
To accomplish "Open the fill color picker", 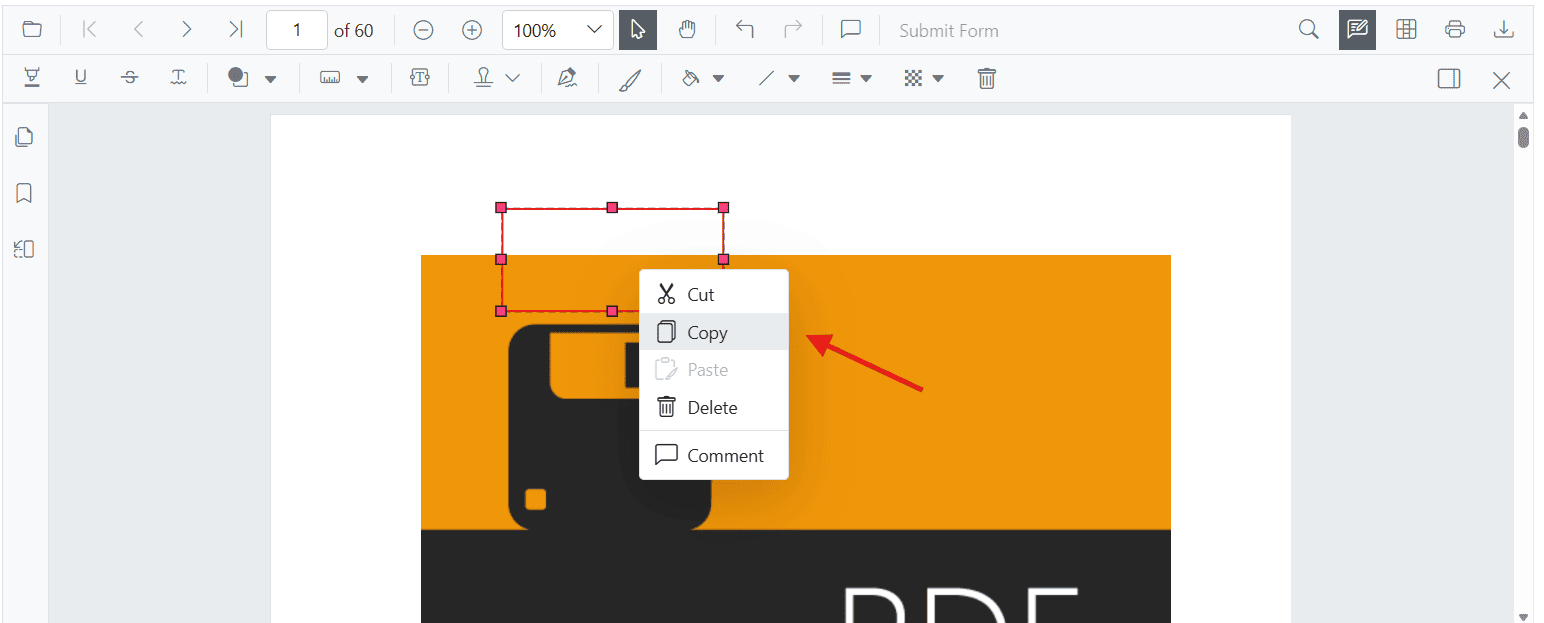I will [x=702, y=78].
